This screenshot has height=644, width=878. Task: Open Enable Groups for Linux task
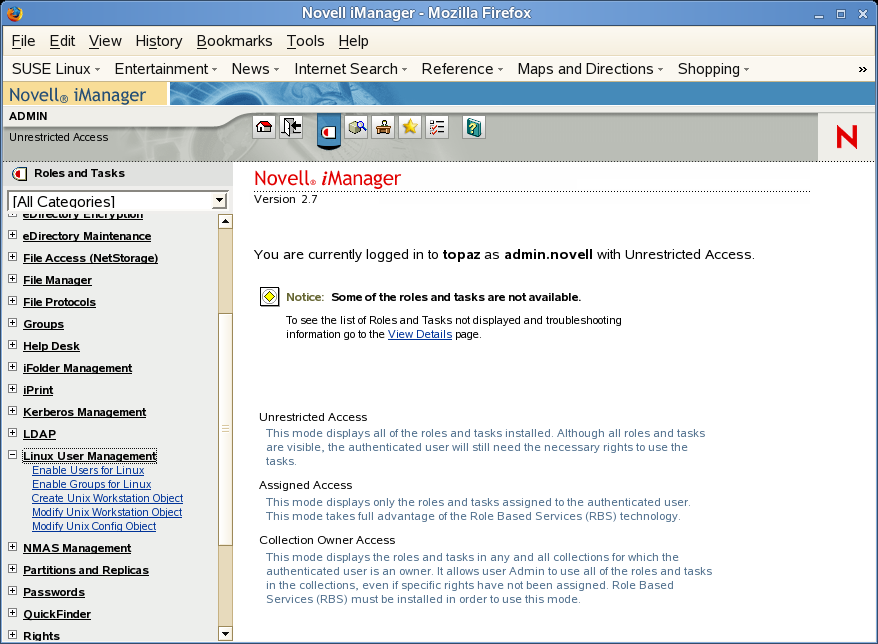[x=91, y=484]
